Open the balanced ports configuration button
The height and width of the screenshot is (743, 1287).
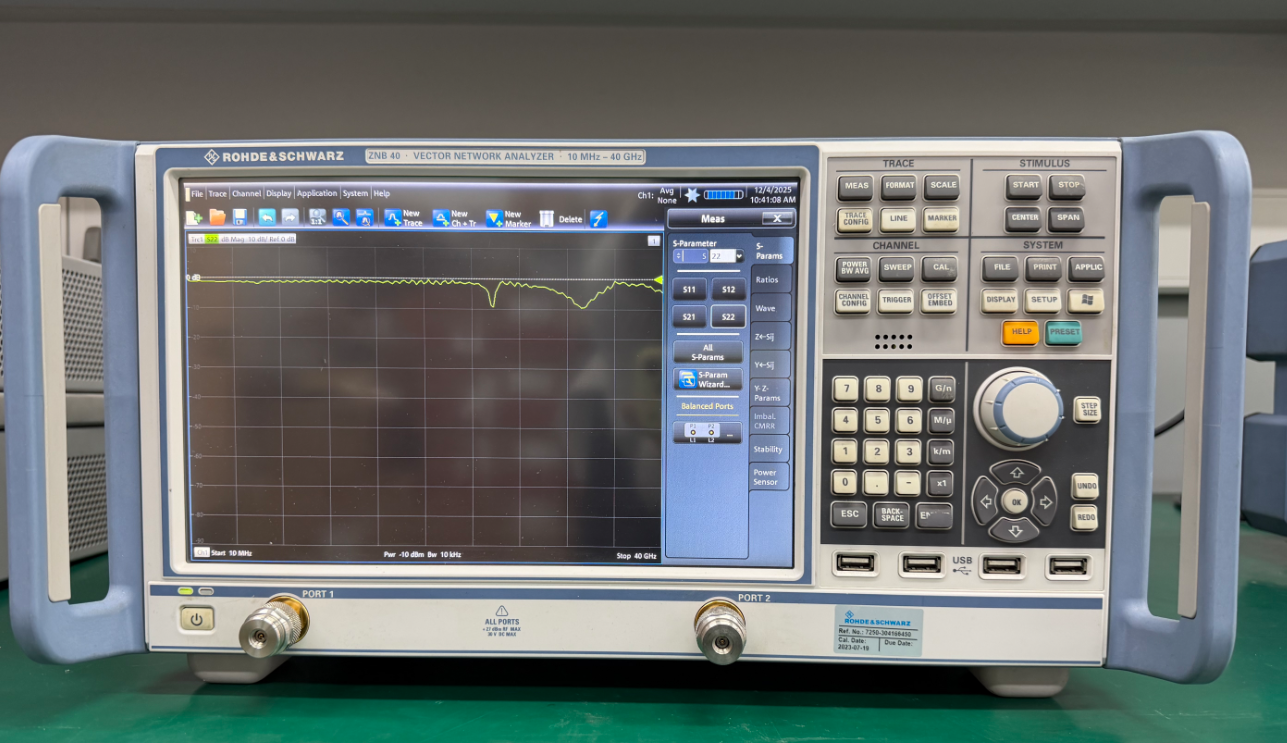click(x=707, y=432)
